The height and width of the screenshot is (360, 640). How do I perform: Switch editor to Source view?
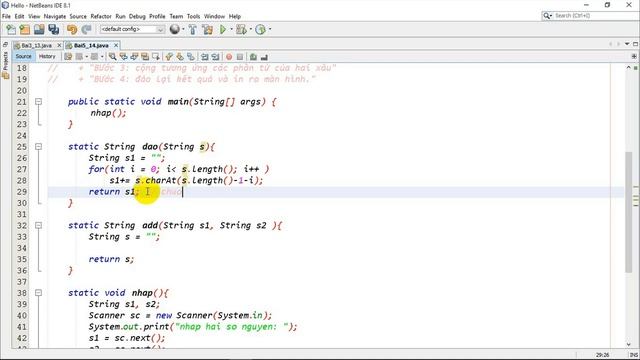23,56
